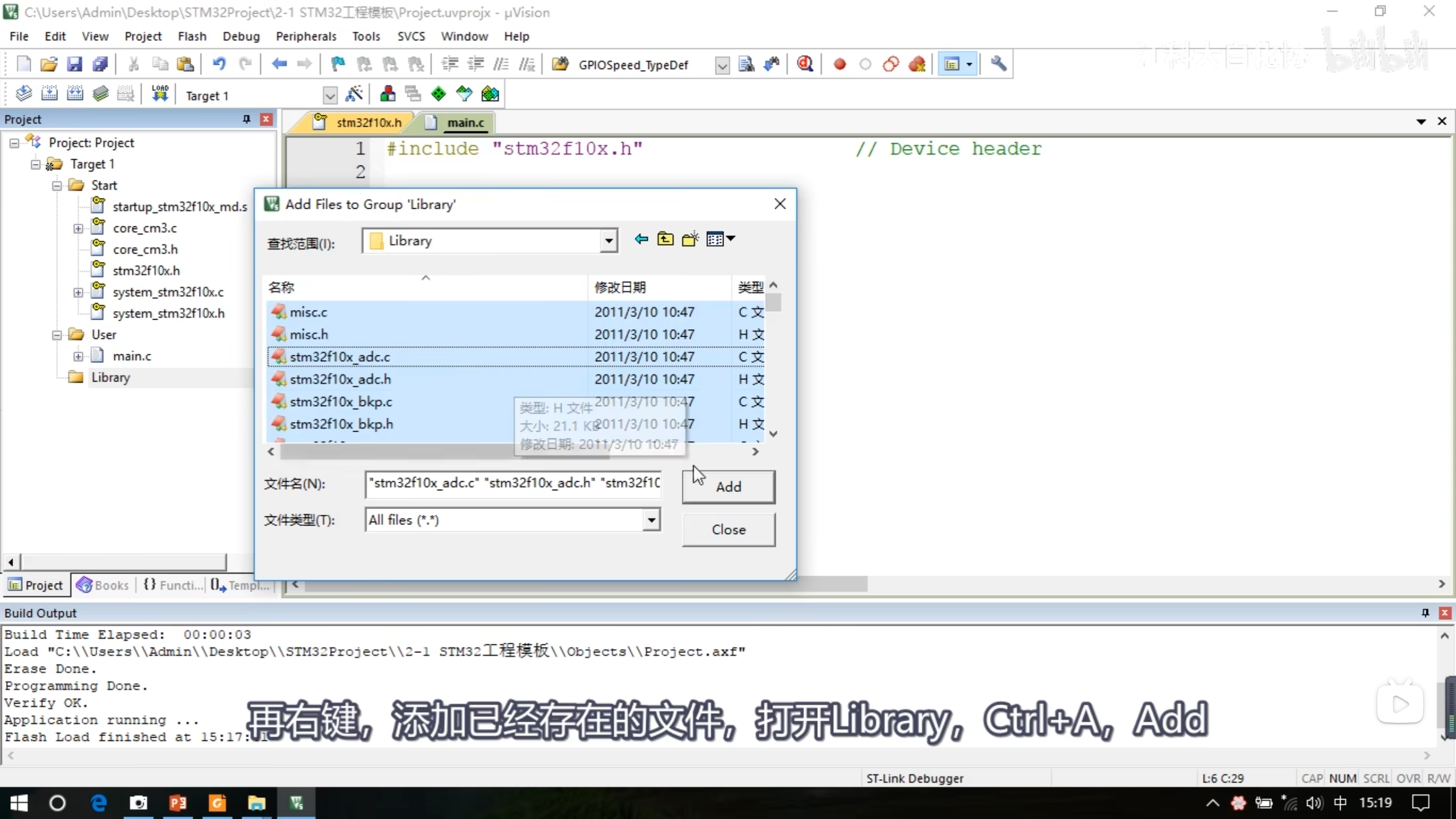Click the Add button in the dialog
The width and height of the screenshot is (1456, 819).
click(728, 487)
